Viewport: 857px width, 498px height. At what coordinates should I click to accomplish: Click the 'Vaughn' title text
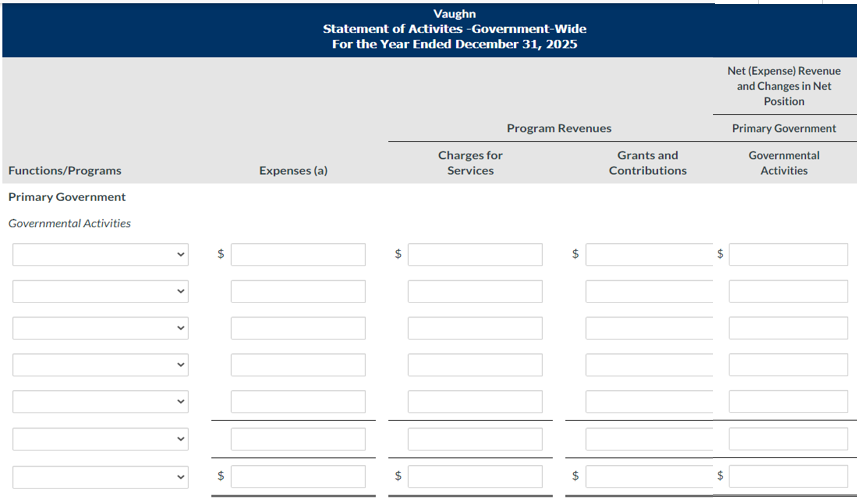pos(455,14)
